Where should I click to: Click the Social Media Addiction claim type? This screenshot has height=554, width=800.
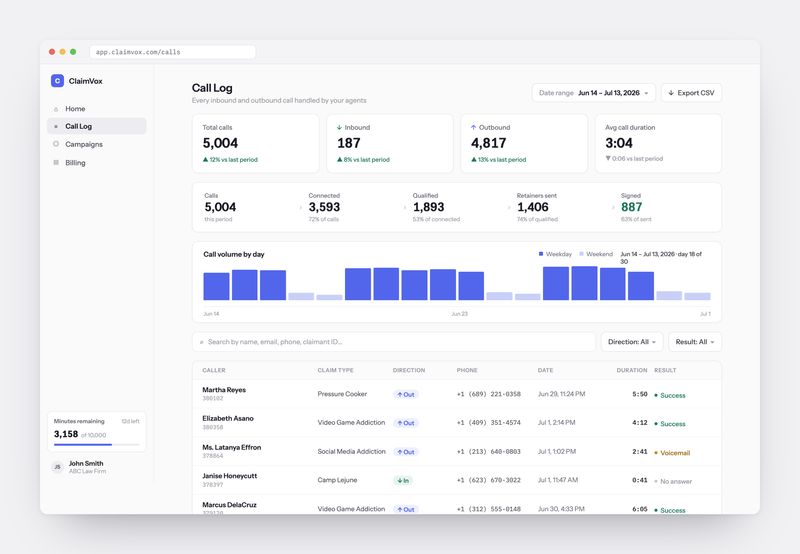pyautogui.click(x=352, y=451)
